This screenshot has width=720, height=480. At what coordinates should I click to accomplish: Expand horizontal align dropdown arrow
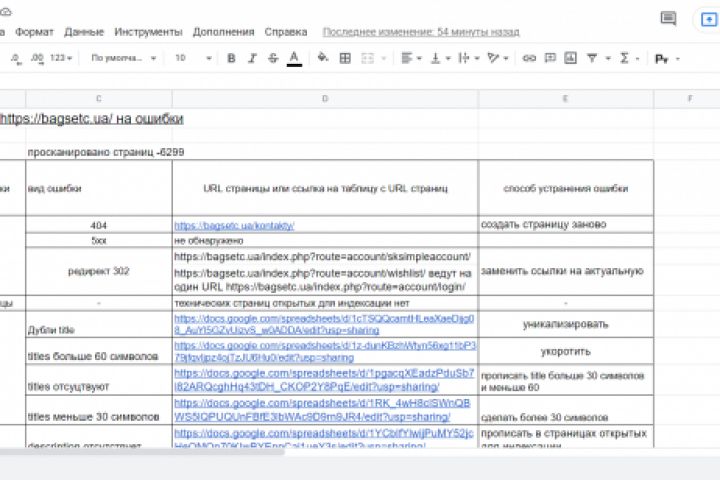tap(419, 58)
